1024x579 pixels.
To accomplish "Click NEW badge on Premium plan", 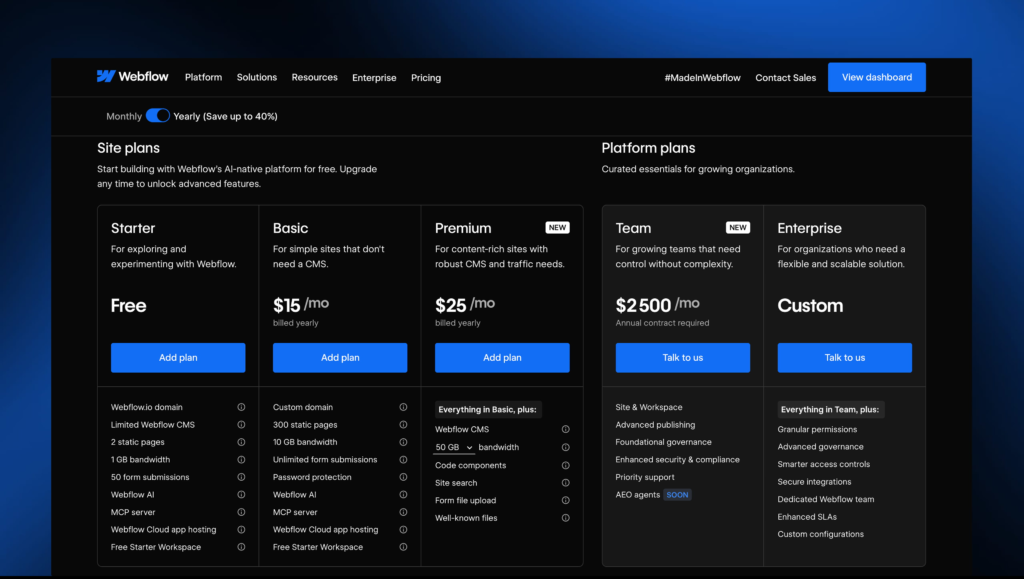I will pyautogui.click(x=558, y=228).
